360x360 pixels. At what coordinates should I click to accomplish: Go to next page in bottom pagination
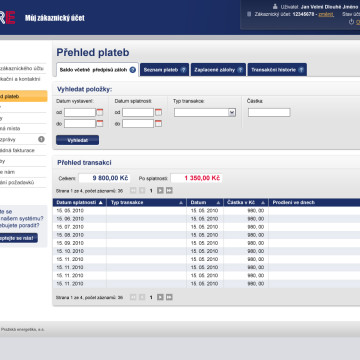tap(160, 297)
